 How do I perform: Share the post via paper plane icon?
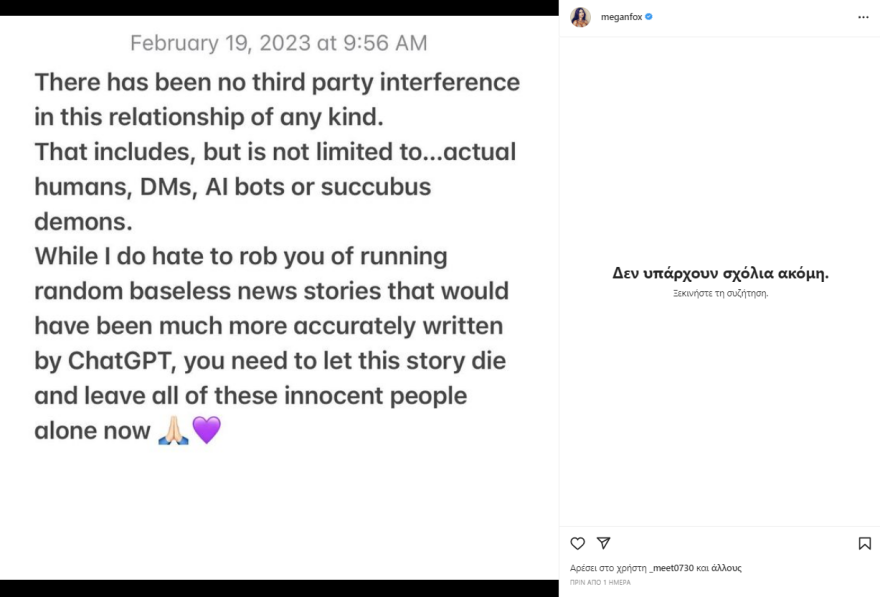604,543
